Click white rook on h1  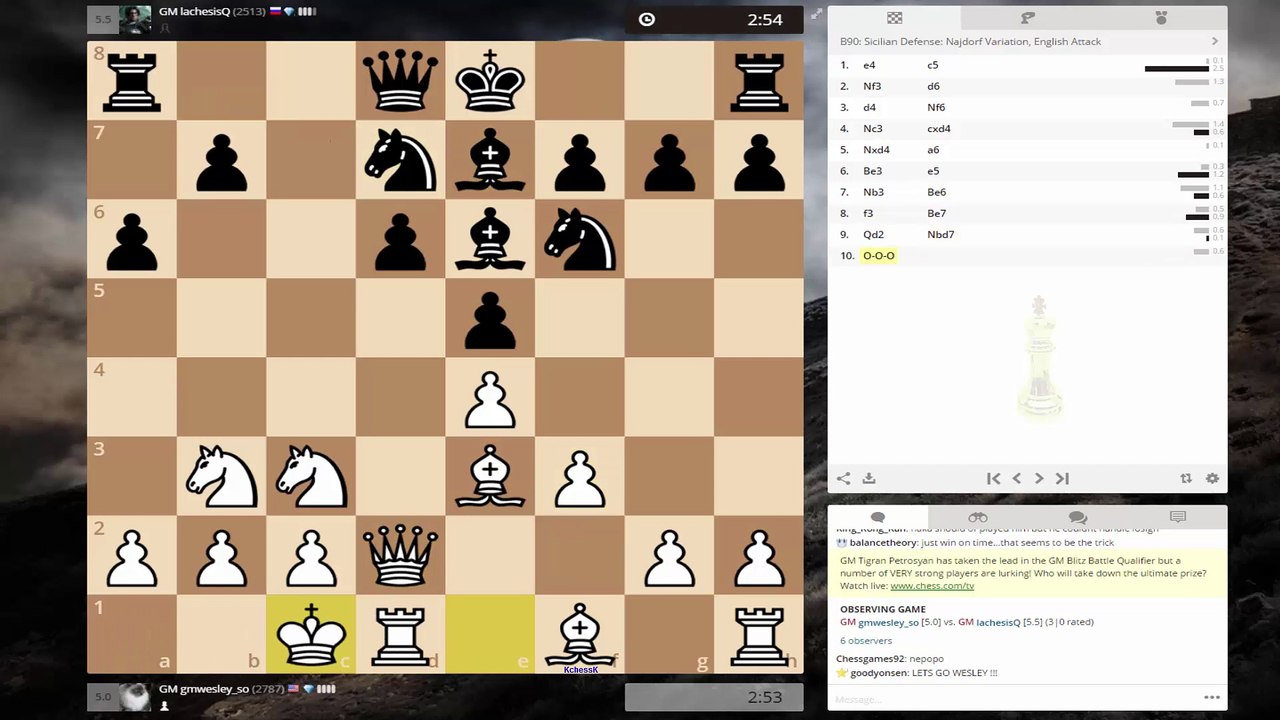pos(759,634)
